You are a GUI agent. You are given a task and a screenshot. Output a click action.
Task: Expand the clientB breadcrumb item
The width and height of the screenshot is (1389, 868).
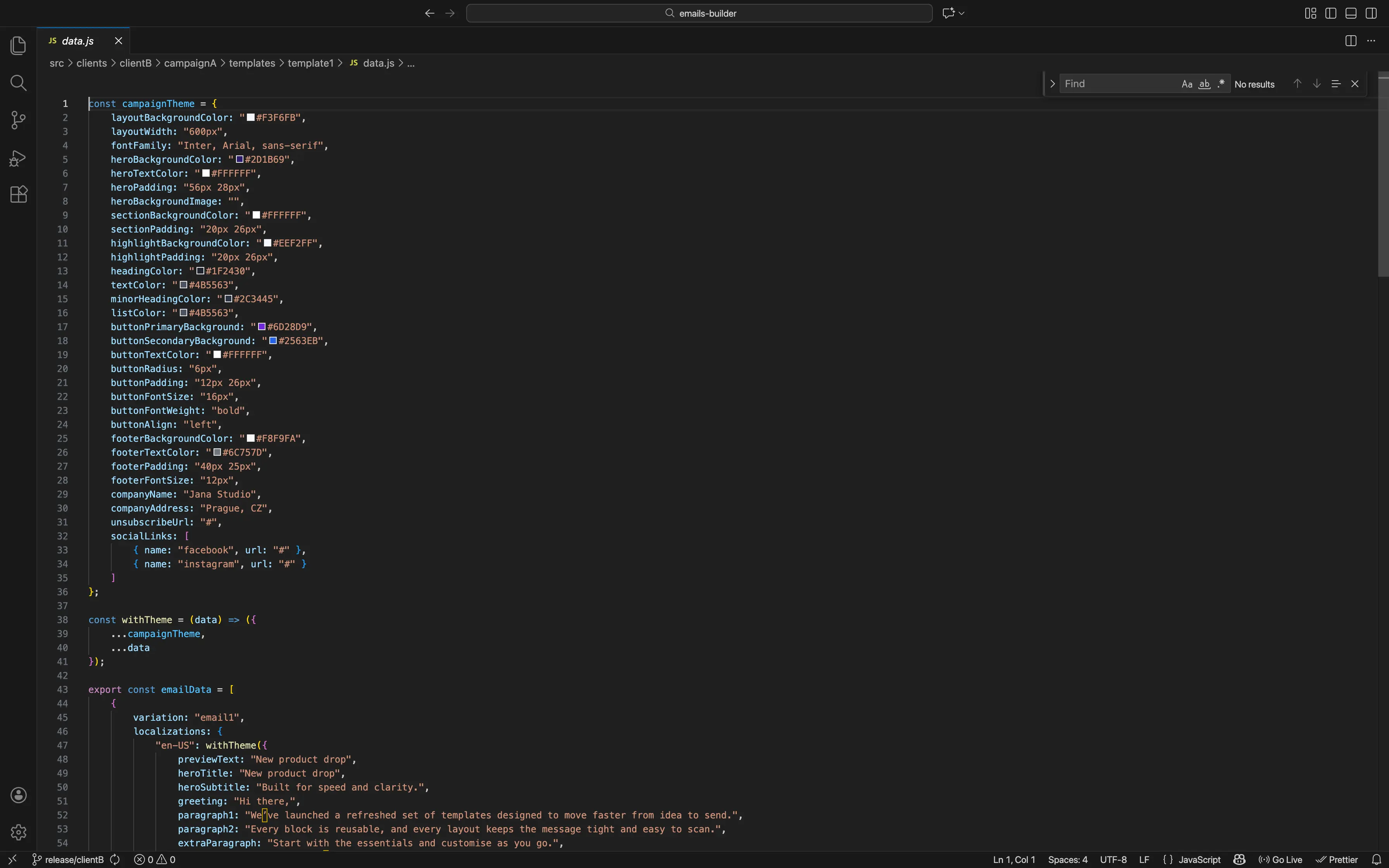(136, 63)
